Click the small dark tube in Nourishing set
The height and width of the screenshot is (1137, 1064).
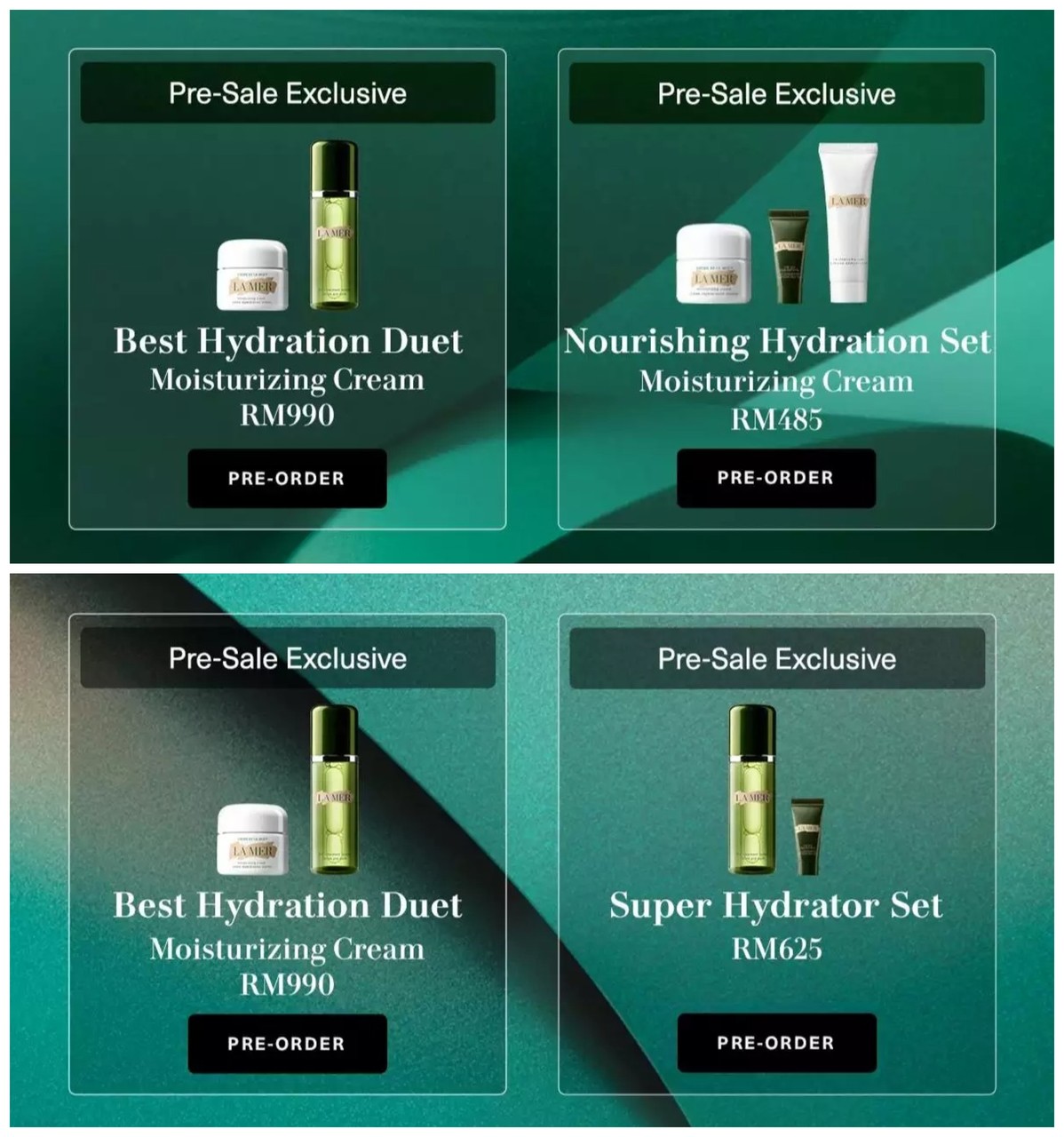coord(788,258)
